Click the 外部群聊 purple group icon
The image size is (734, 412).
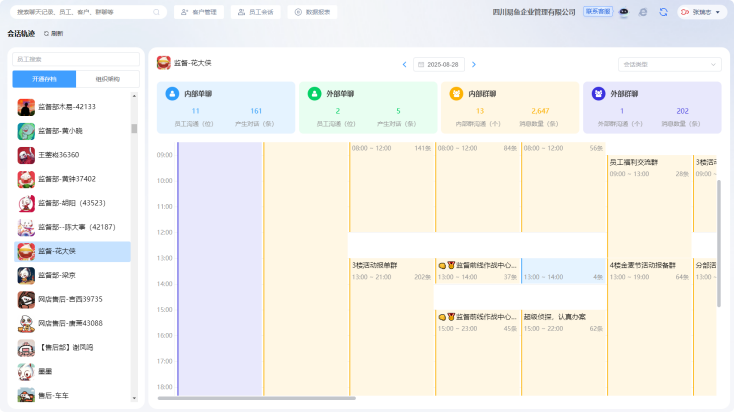pyautogui.click(x=598, y=94)
